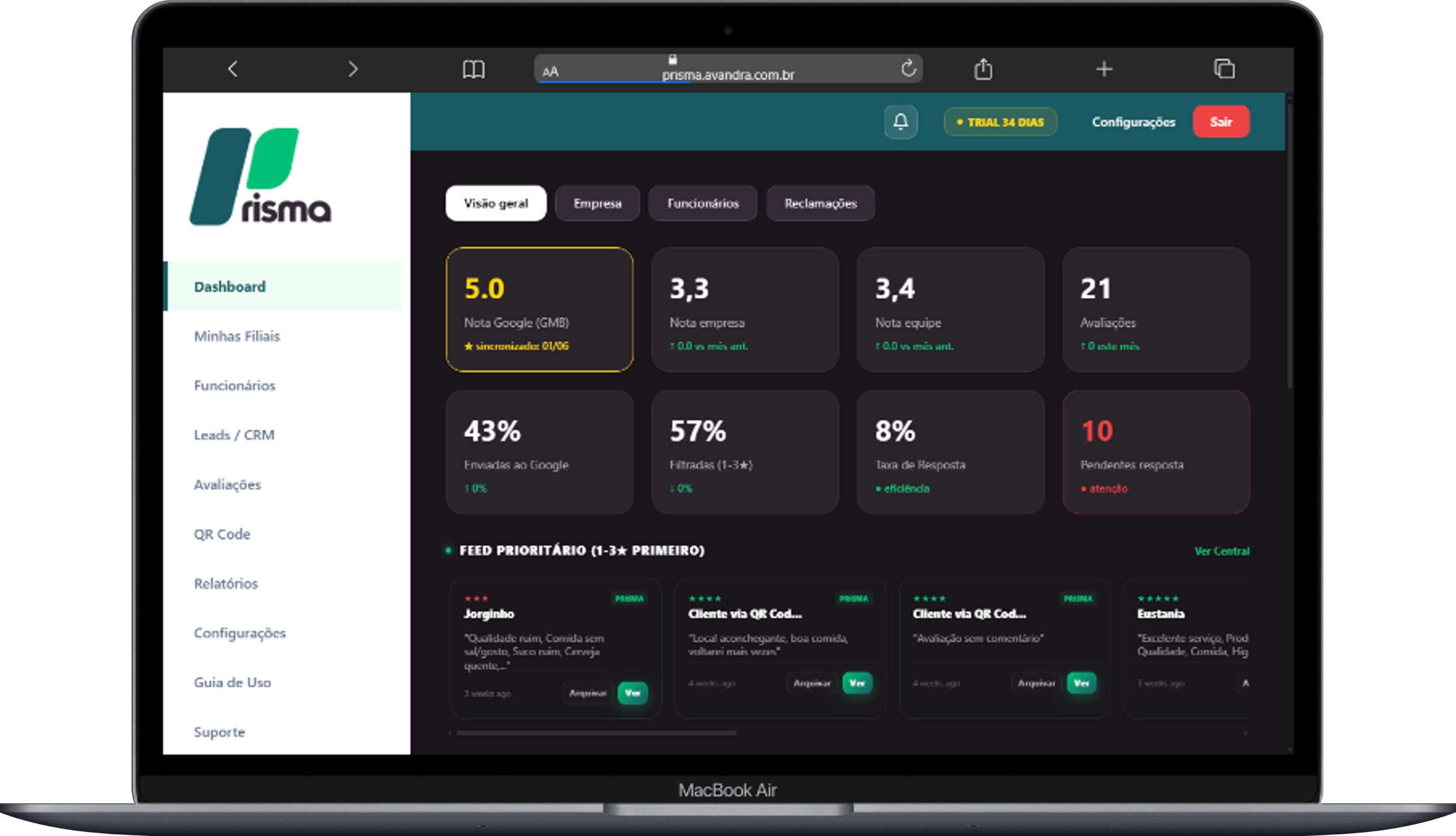This screenshot has height=836, width=1456.
Task: Open the AA reader text options
Action: click(x=550, y=71)
